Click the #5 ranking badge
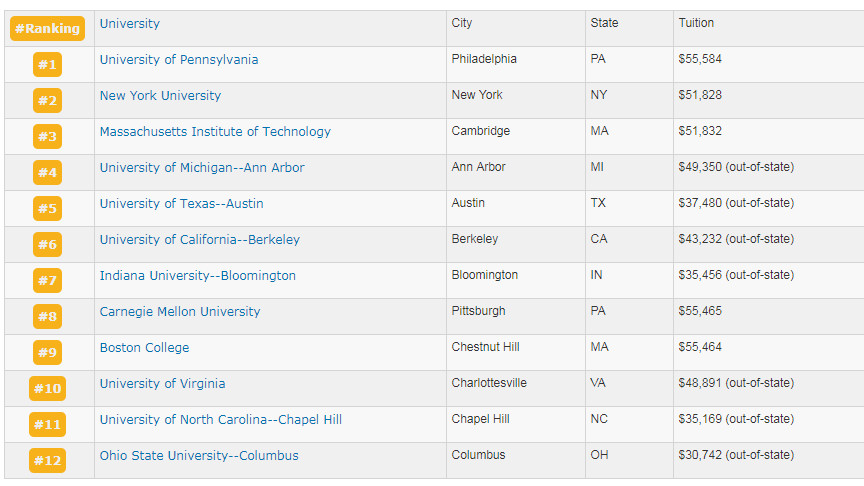The height and width of the screenshot is (486, 864). click(x=47, y=209)
